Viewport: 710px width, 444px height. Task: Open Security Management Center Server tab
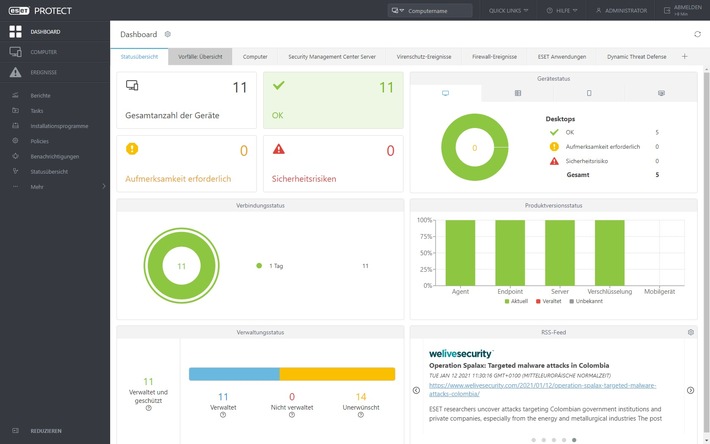pyautogui.click(x=332, y=57)
